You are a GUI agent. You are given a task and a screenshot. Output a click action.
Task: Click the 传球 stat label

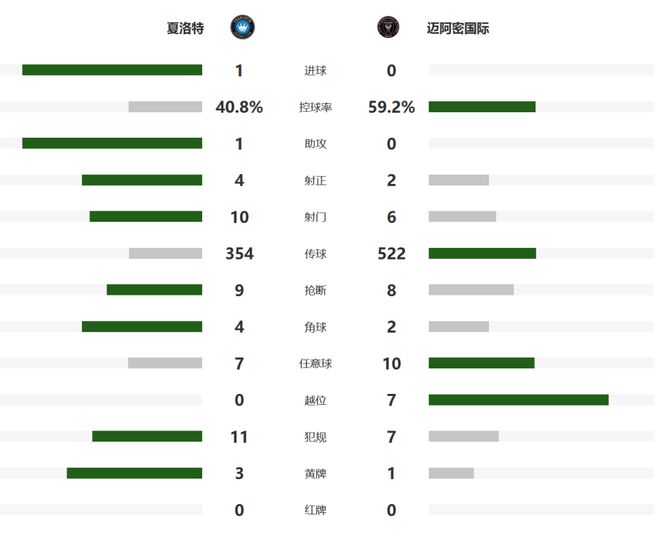315,254
